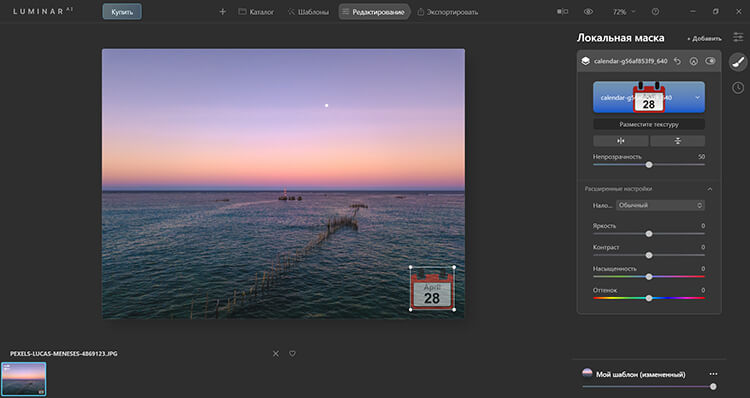The image size is (750, 398).
Task: Adjust the Мой шаблон amount slider
Action: pos(649,387)
